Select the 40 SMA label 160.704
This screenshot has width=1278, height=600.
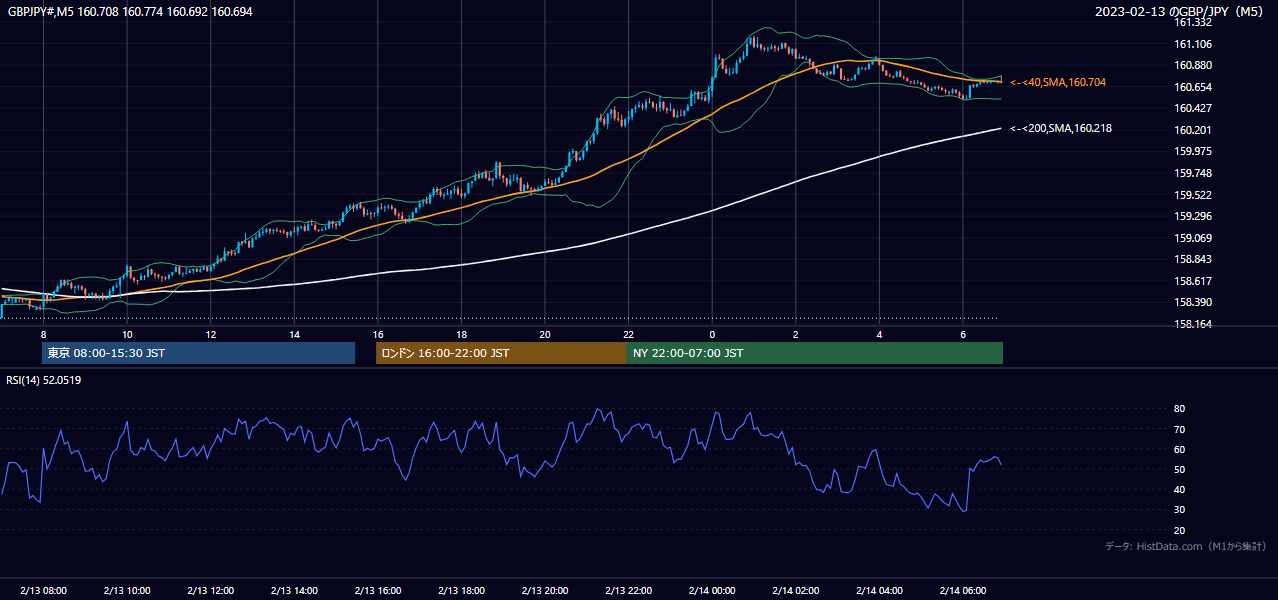[1058, 82]
